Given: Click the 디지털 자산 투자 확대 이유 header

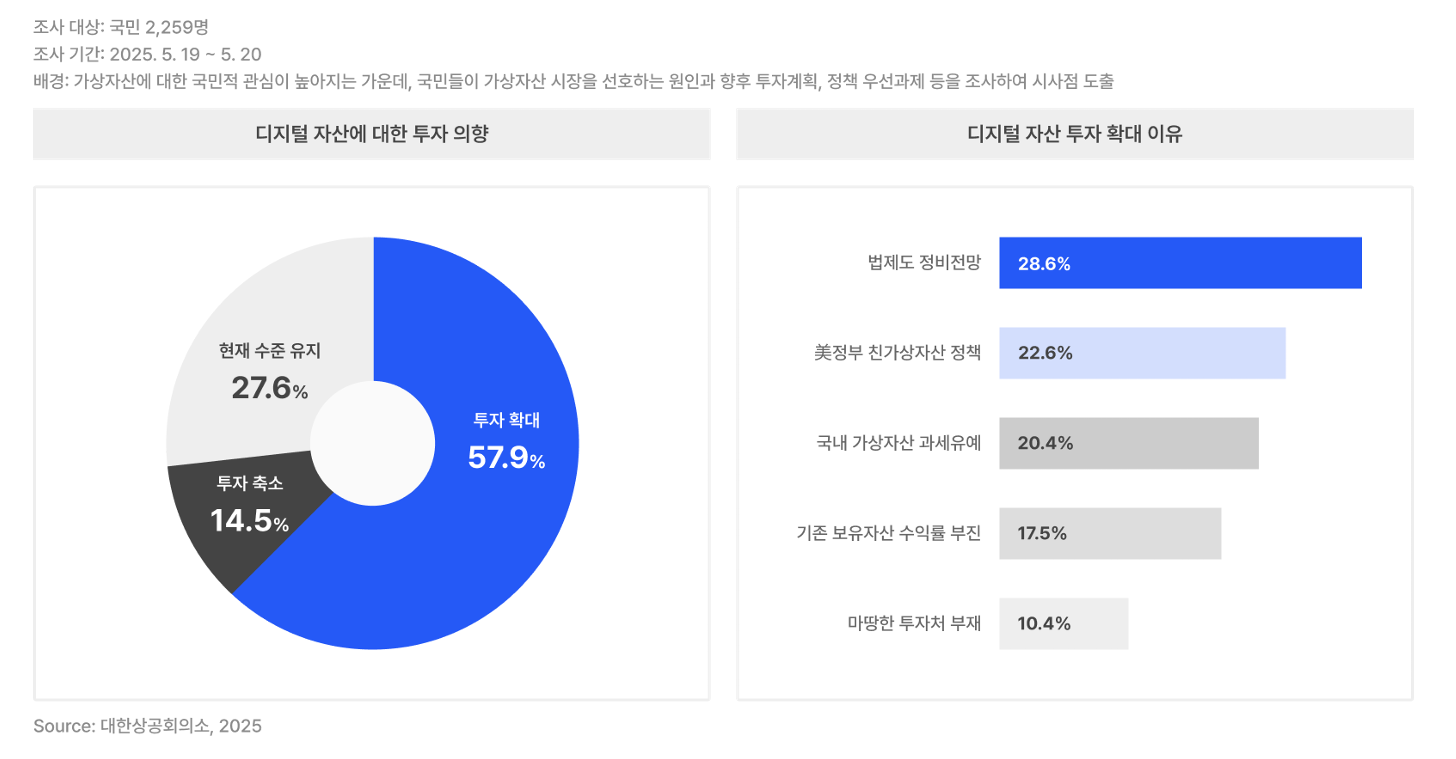Looking at the screenshot, I should [1075, 134].
